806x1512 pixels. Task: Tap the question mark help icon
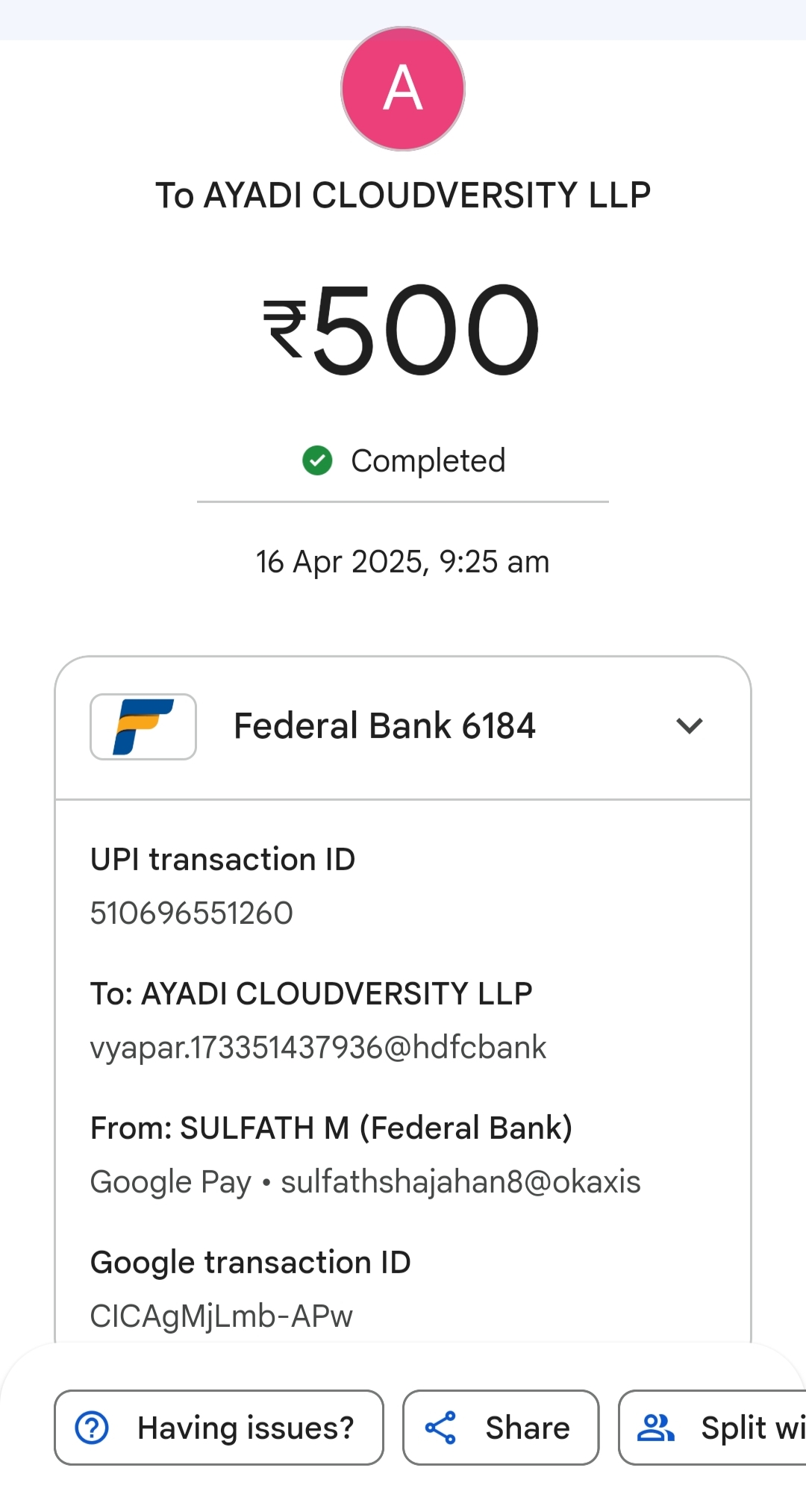click(x=92, y=1428)
